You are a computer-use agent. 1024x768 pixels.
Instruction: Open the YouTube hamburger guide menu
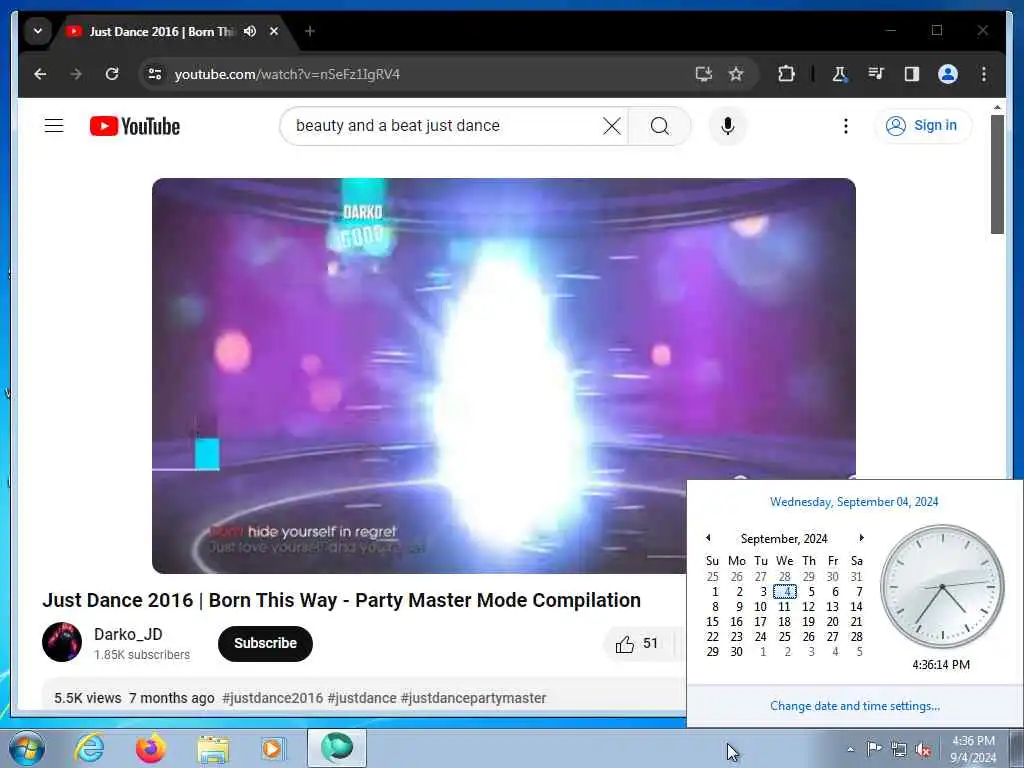tap(54, 125)
